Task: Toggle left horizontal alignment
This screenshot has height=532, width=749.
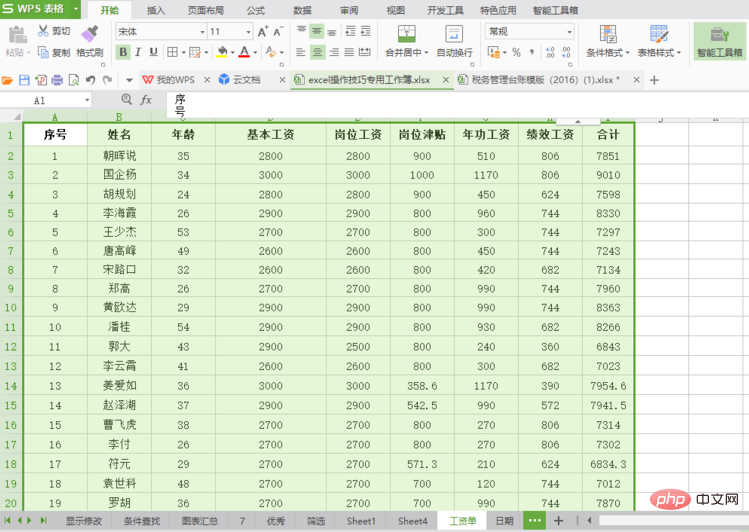Action: pyautogui.click(x=300, y=52)
